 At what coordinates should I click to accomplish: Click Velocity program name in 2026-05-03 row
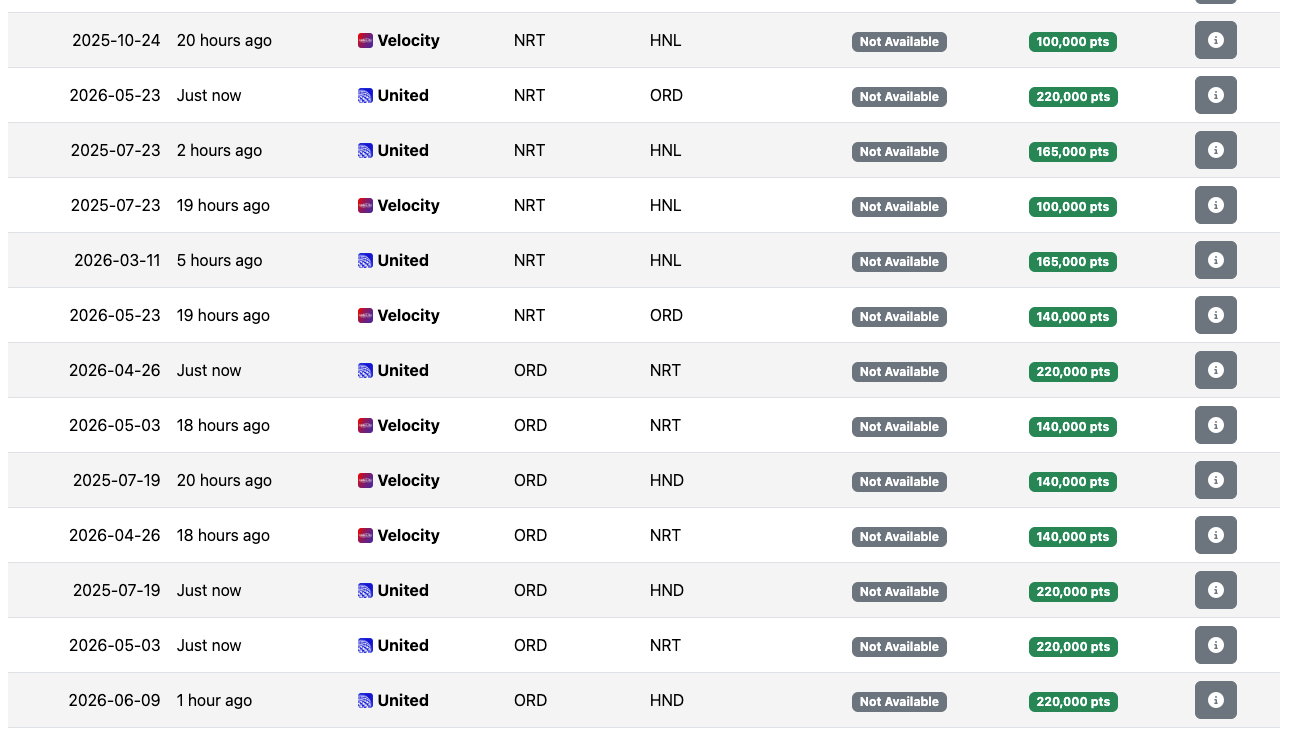(x=408, y=425)
